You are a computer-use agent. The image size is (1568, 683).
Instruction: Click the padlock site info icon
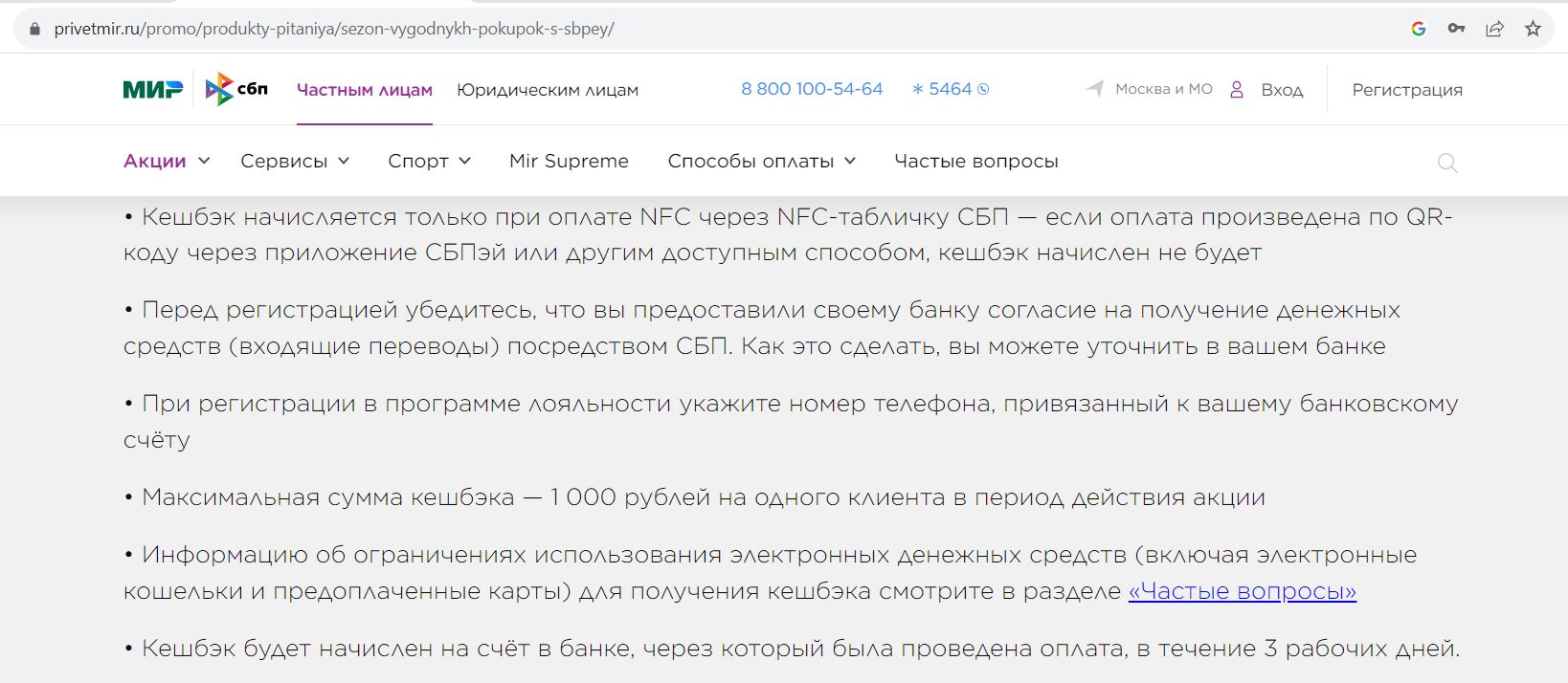click(36, 29)
